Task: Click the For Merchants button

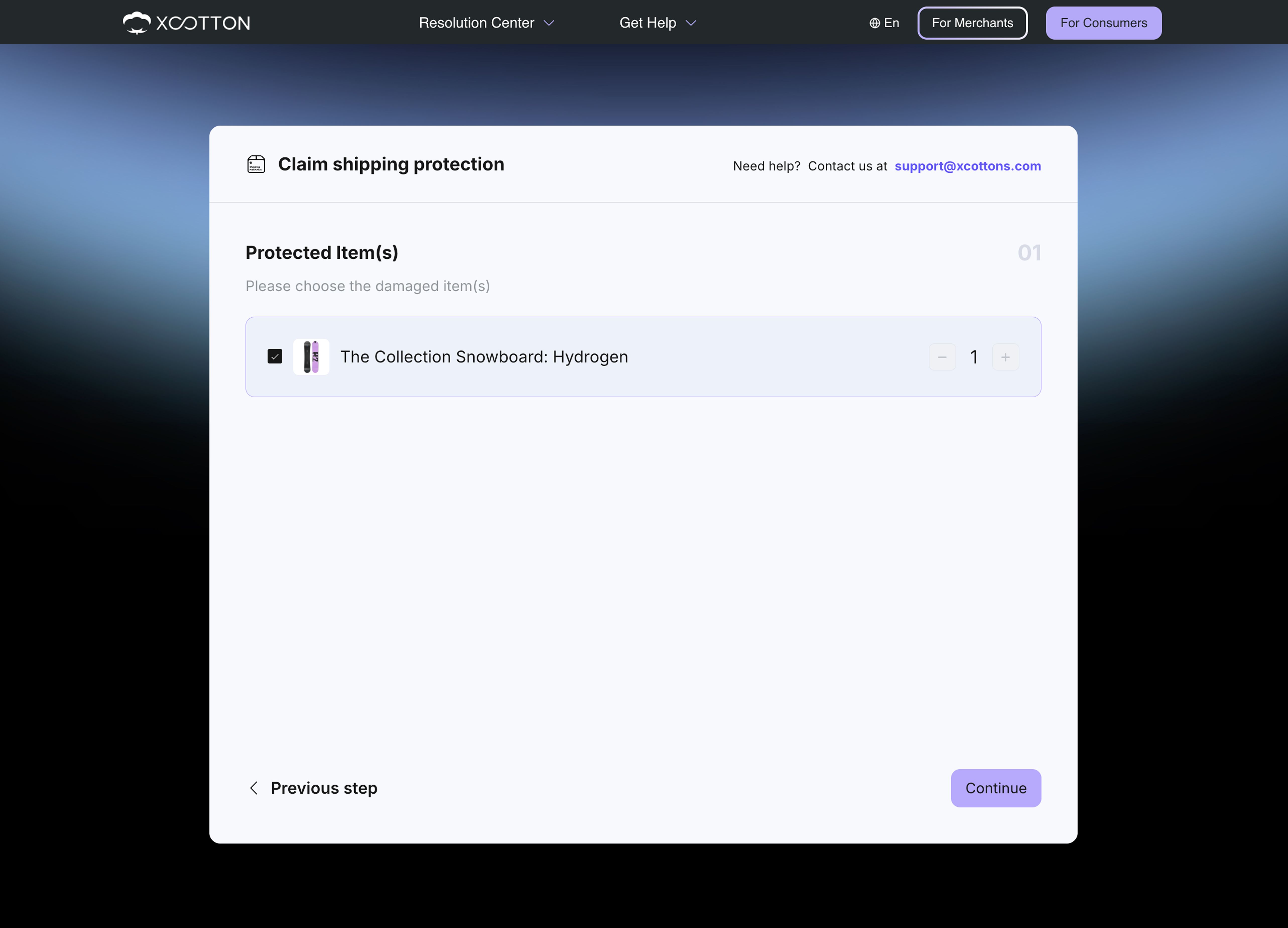Action: (972, 23)
